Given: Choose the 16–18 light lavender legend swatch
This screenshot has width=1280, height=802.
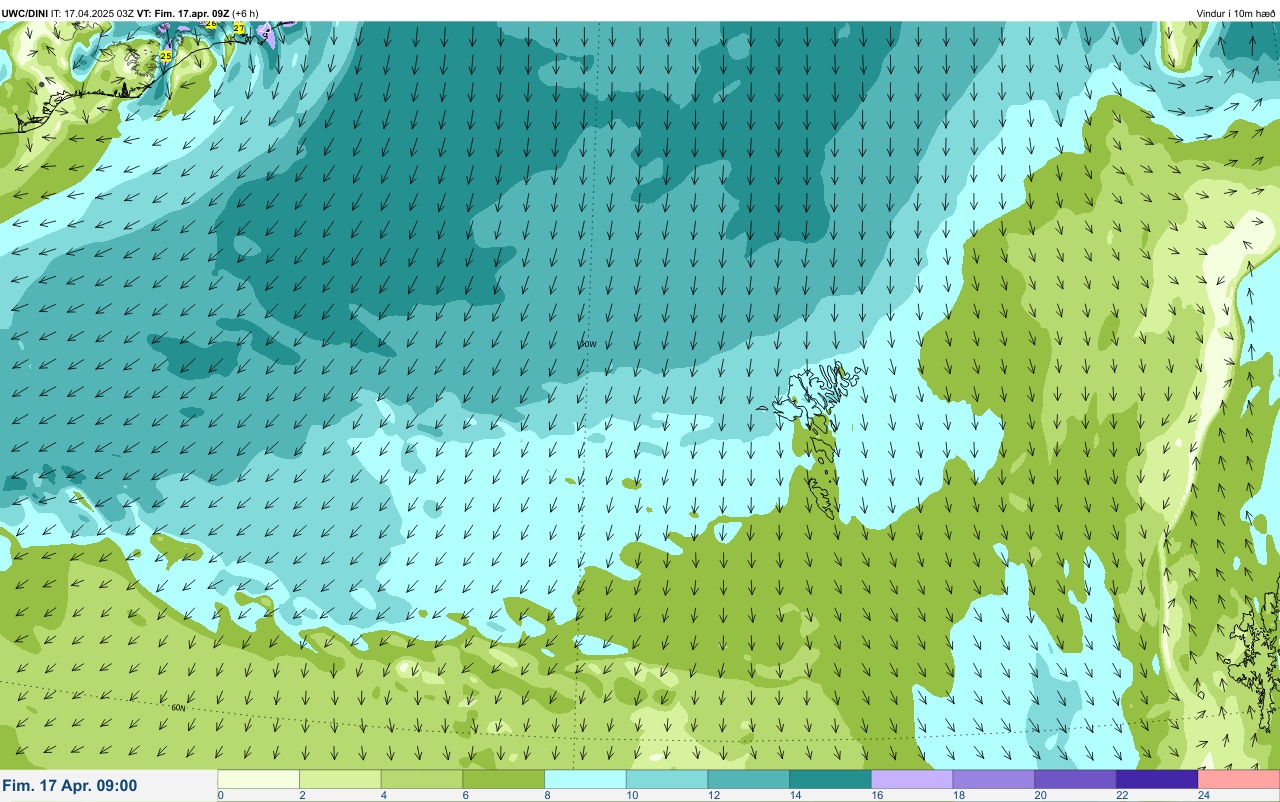Looking at the screenshot, I should 912,779.
